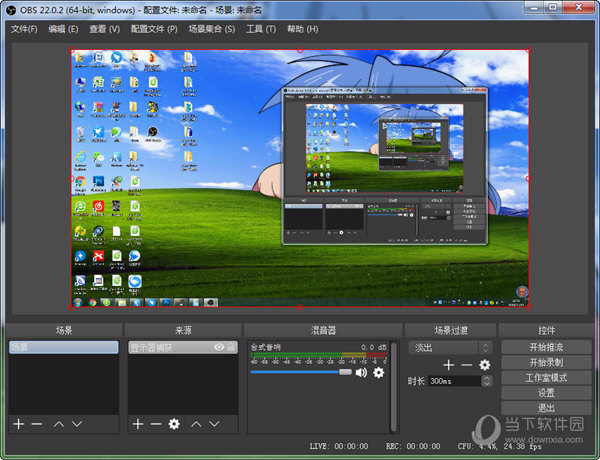Viewport: 600px width, 460px height.
Task: Toggle the lock on the 显示器捕获 source
Action: point(231,347)
